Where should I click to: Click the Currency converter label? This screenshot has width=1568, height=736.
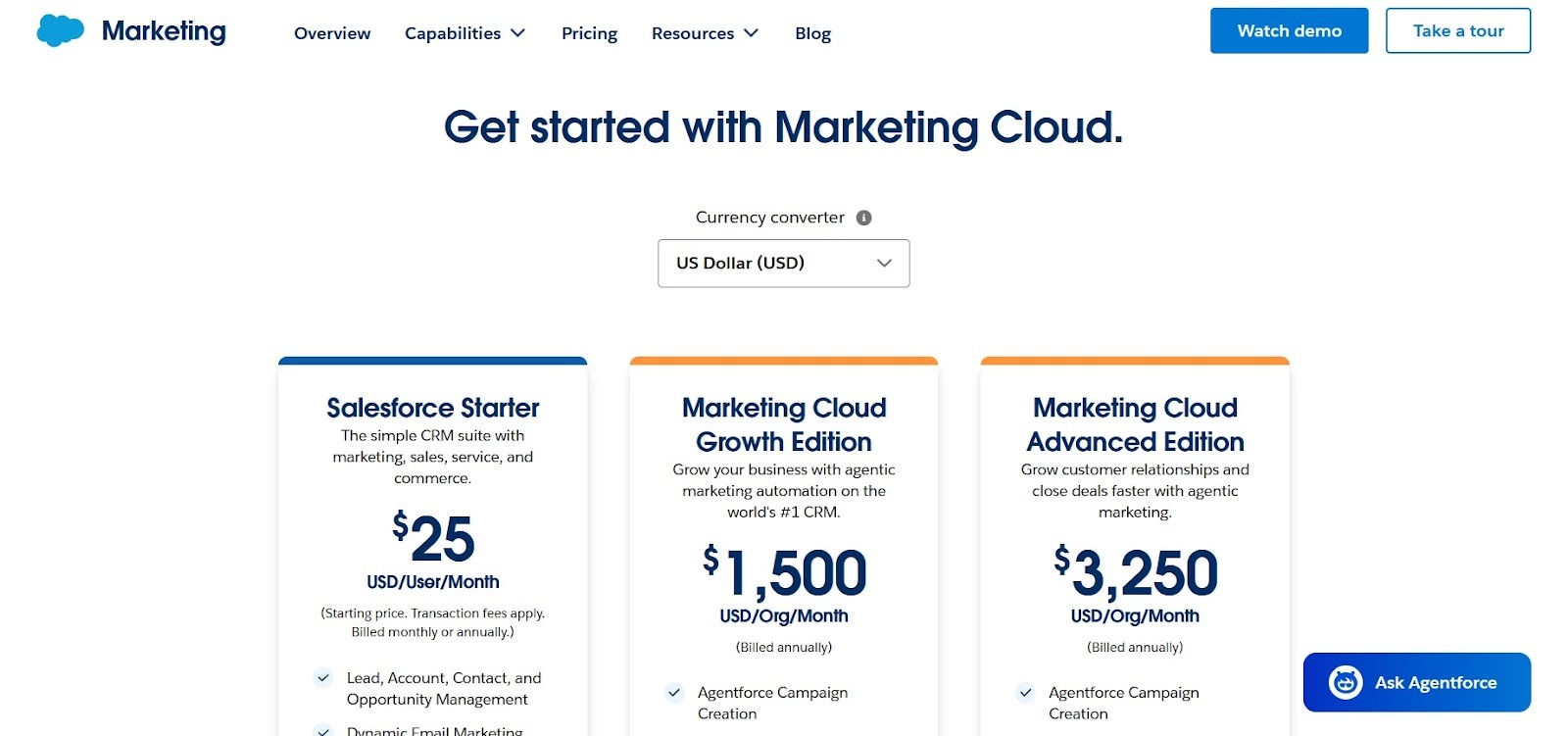[769, 218]
